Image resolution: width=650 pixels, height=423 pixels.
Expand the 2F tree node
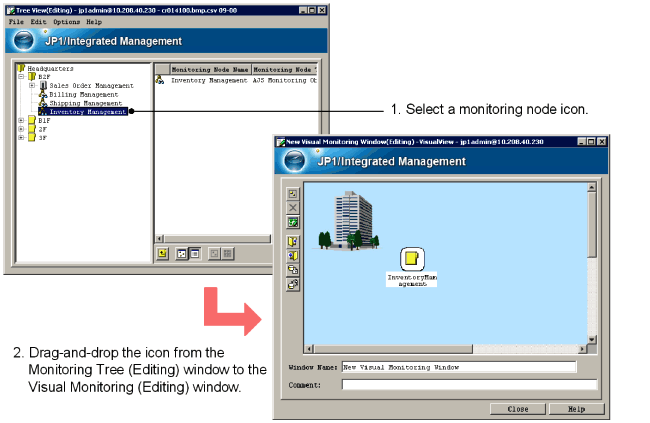click(x=21, y=129)
